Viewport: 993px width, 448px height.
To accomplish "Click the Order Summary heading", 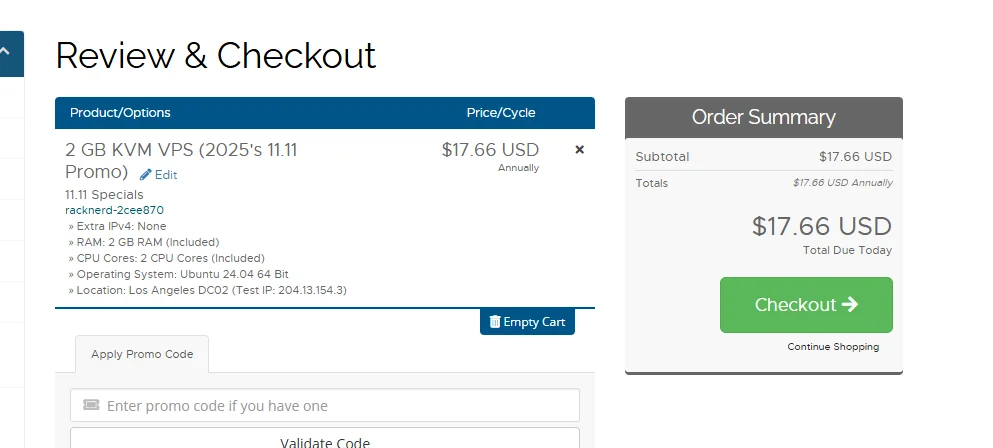I will click(763, 117).
